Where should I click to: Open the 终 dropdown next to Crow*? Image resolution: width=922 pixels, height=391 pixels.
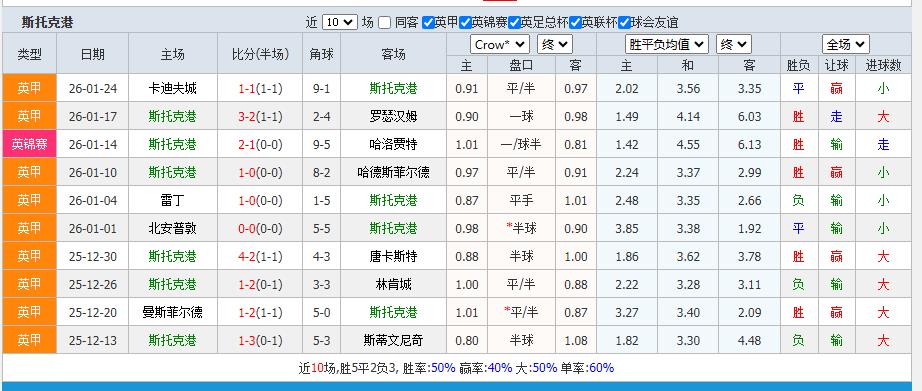554,45
